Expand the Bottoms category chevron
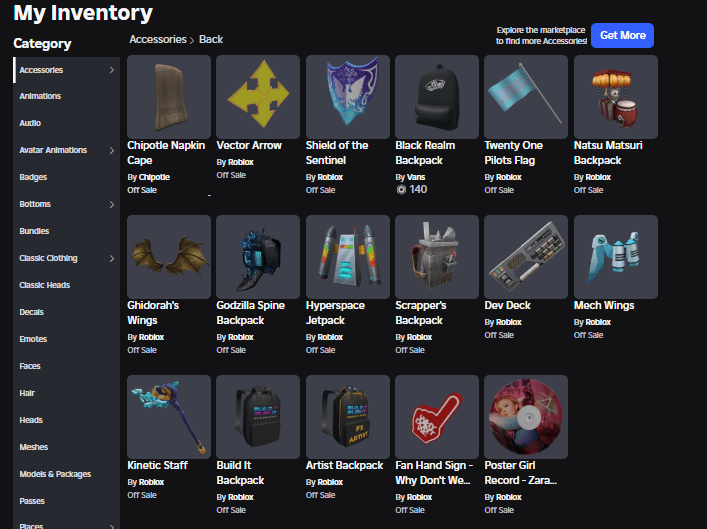The image size is (707, 529). [x=112, y=204]
